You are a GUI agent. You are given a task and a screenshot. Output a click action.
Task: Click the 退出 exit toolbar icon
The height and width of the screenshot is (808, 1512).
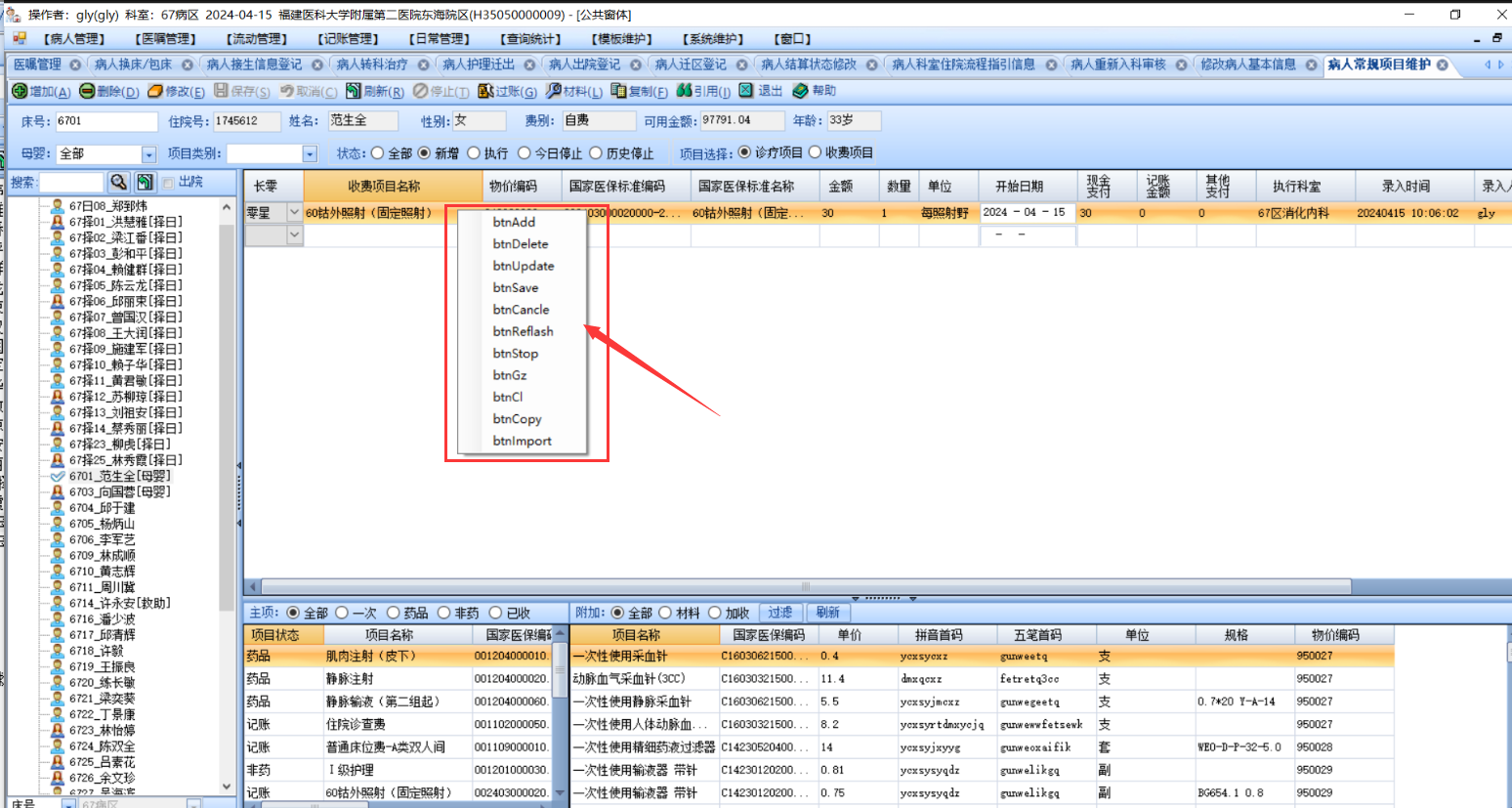[746, 91]
